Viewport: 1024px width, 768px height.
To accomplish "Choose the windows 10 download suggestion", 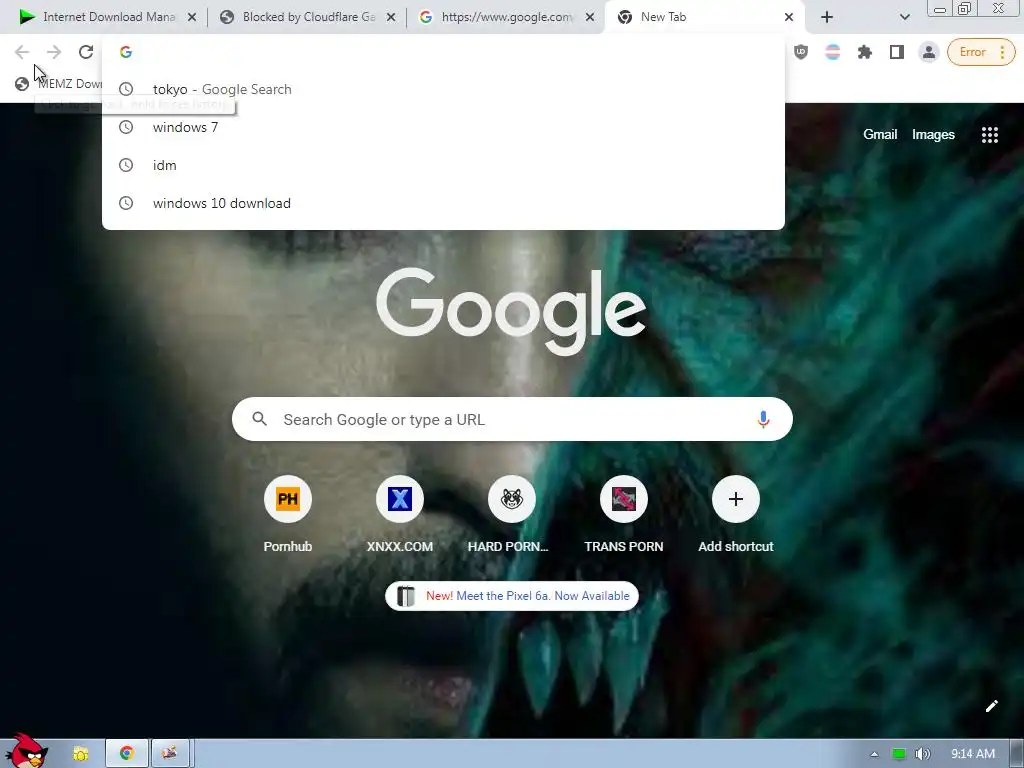I will tap(443, 203).
